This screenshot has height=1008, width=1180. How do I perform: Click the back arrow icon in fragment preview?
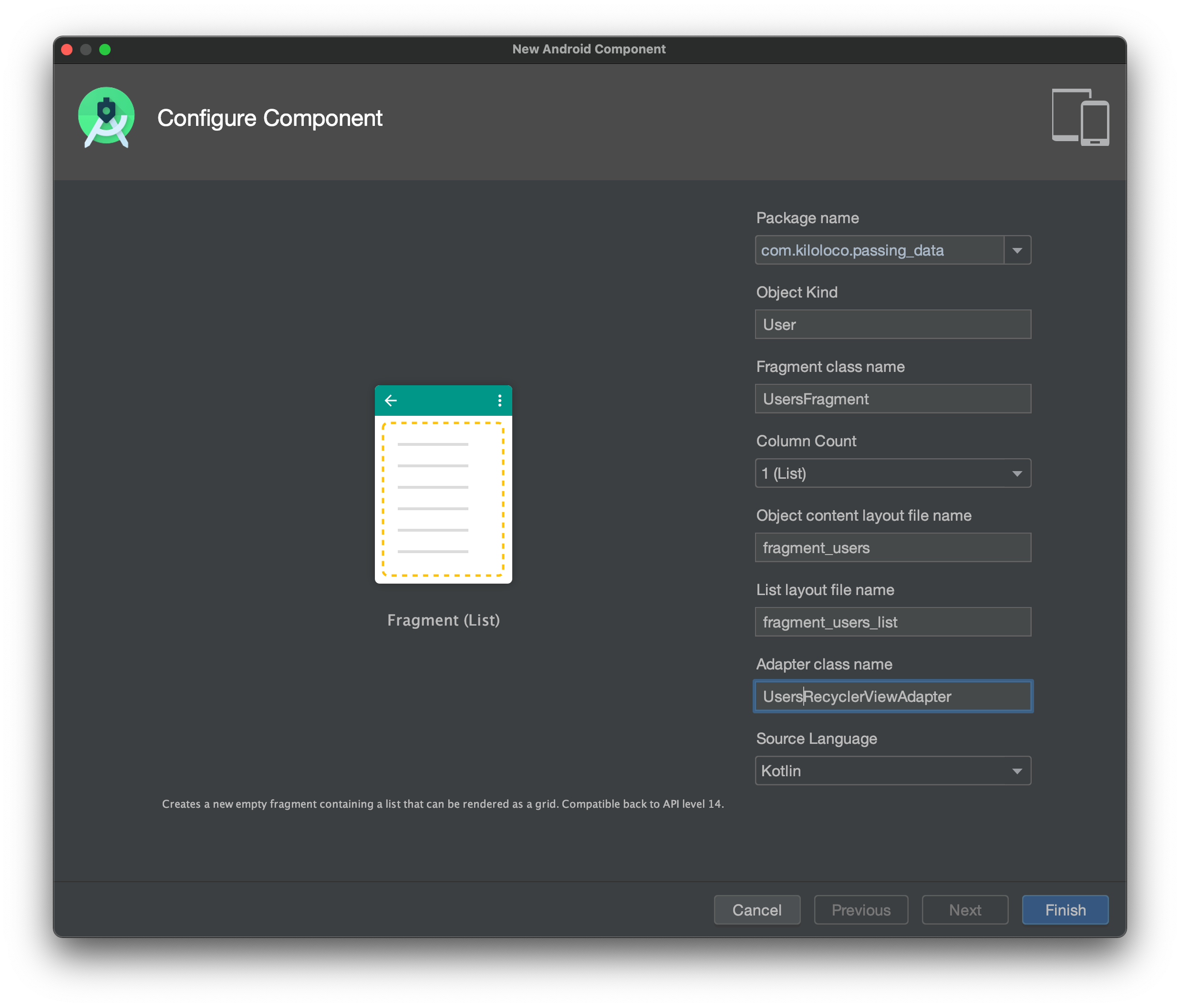pyautogui.click(x=390, y=399)
